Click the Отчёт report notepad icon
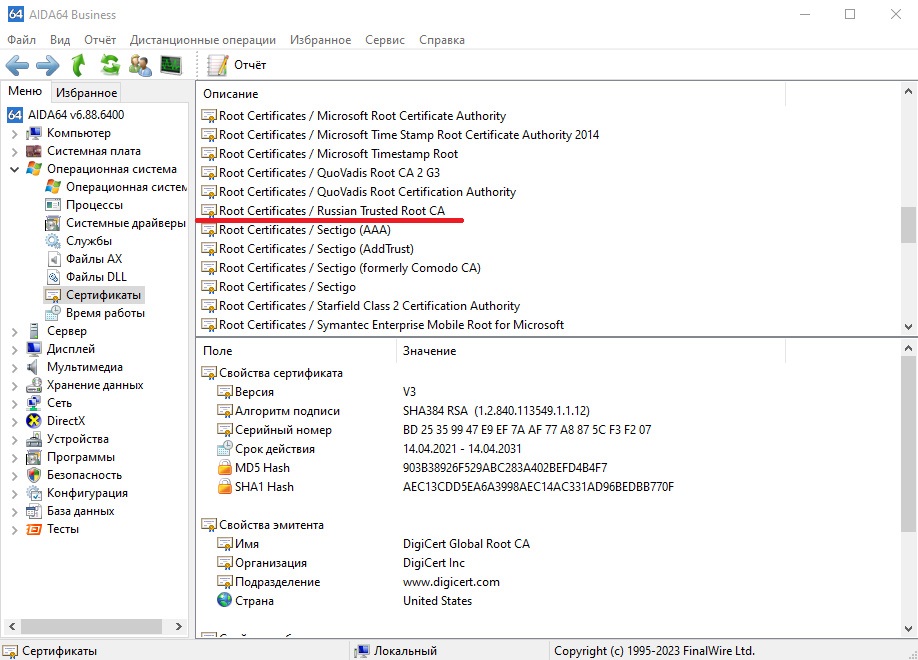The image size is (918, 660). pyautogui.click(x=217, y=65)
